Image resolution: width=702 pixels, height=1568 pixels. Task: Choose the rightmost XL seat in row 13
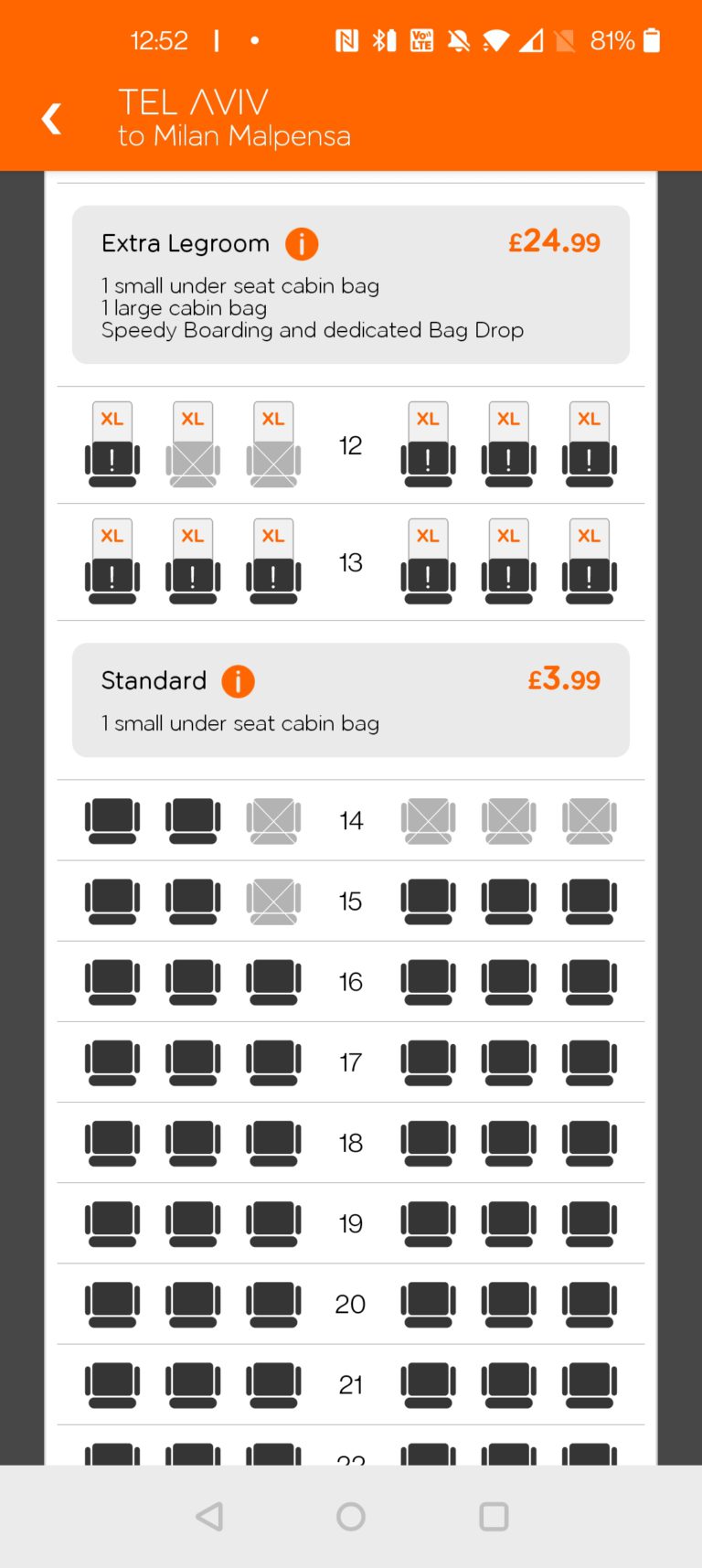tap(590, 562)
